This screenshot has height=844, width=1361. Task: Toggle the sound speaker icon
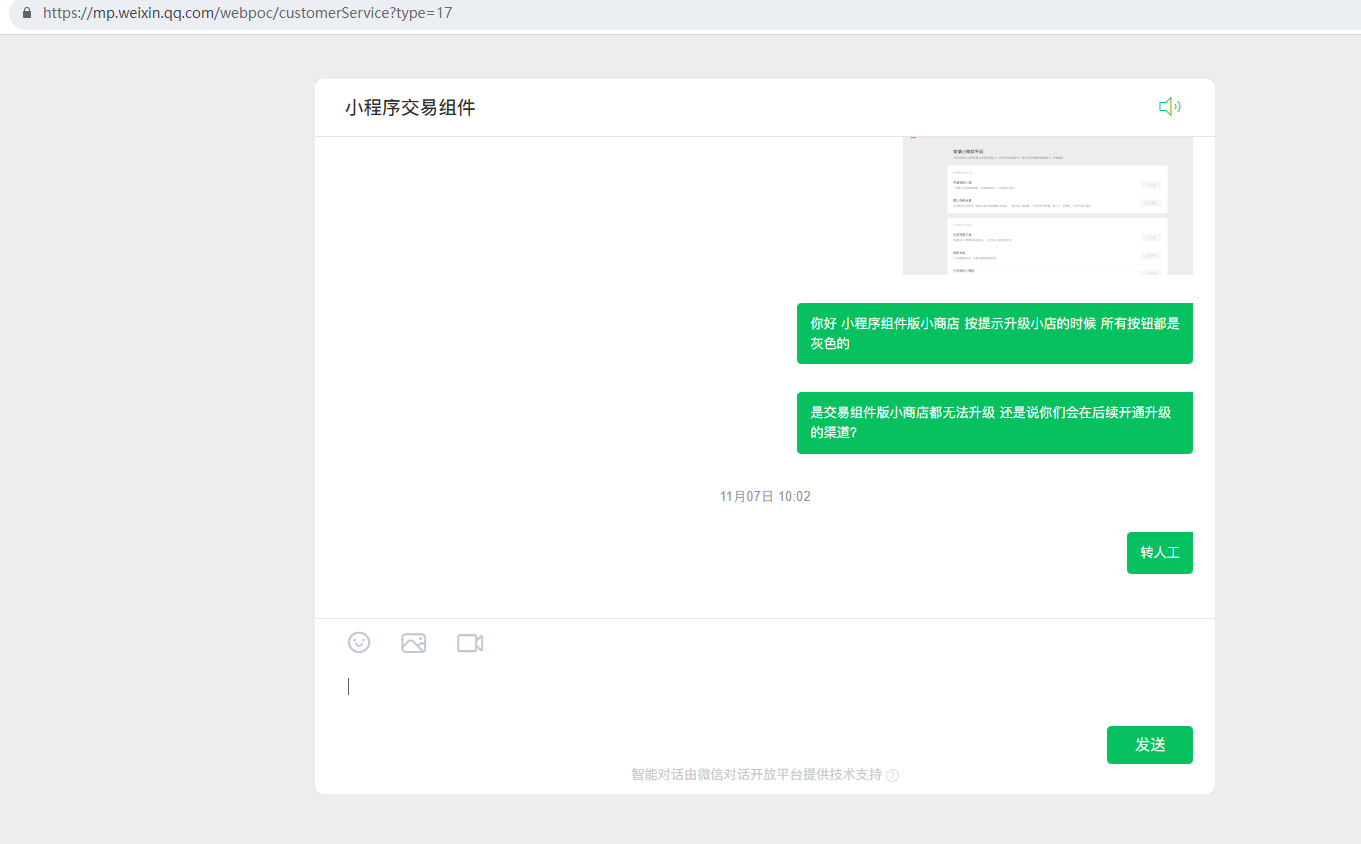1169,107
